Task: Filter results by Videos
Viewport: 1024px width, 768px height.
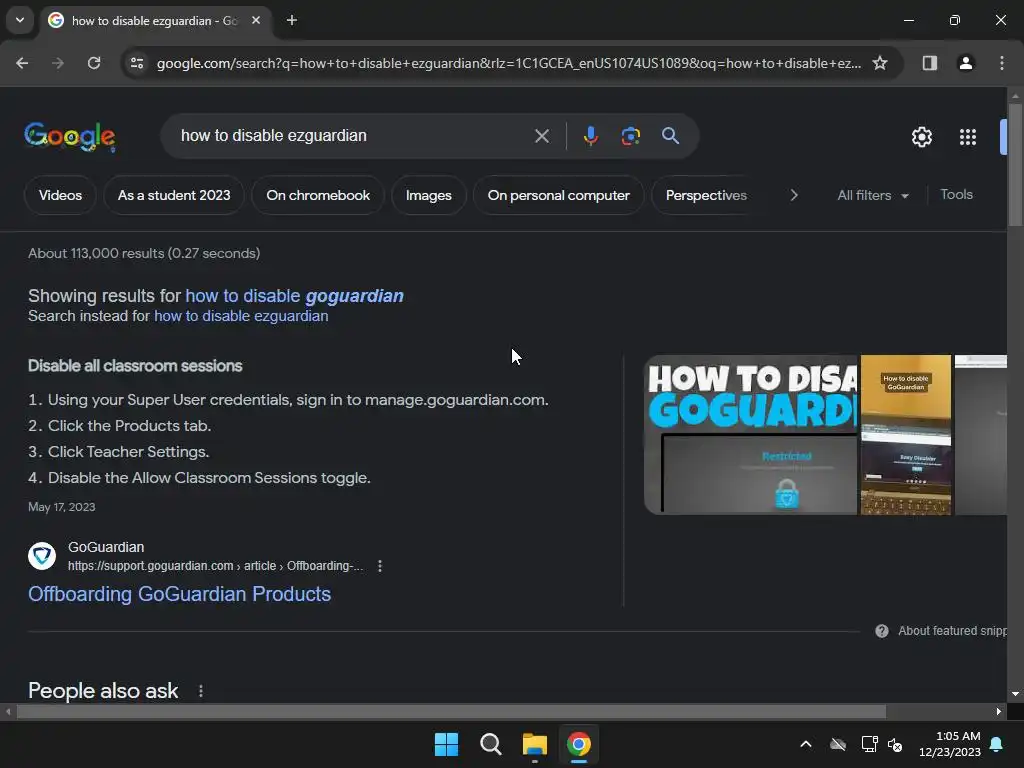Action: click(x=60, y=195)
